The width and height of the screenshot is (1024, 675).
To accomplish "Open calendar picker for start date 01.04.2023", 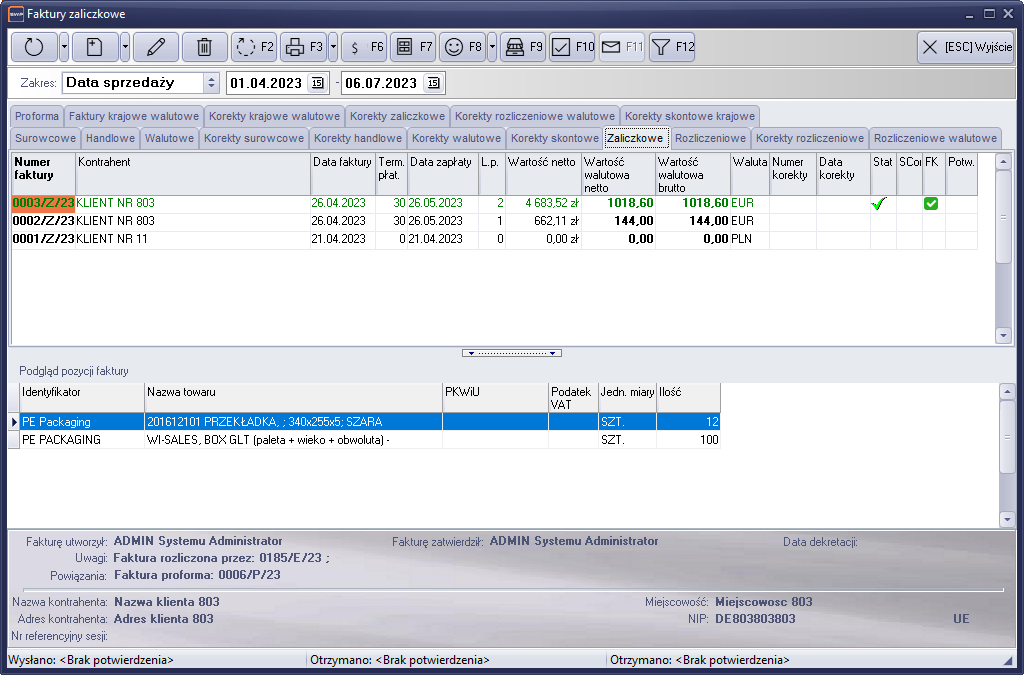I will (x=318, y=83).
